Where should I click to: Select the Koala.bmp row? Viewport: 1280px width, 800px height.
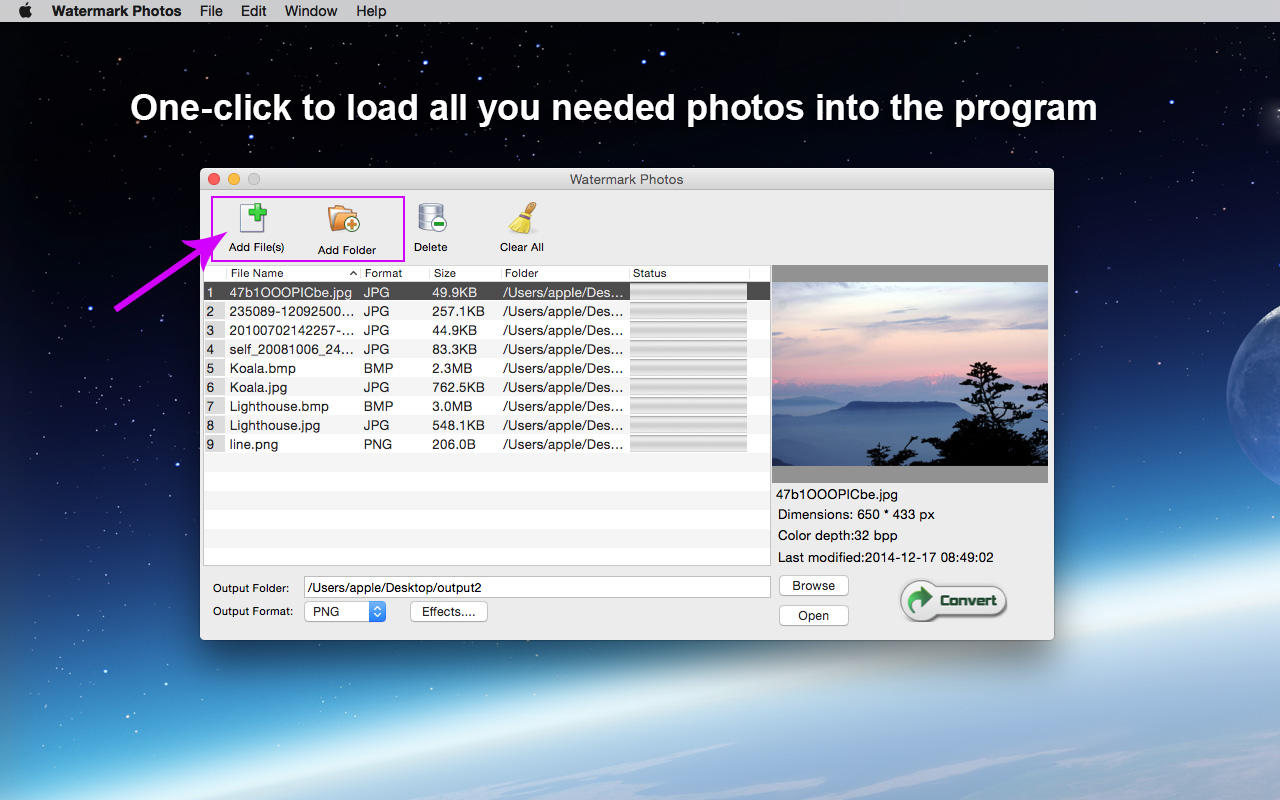[263, 368]
